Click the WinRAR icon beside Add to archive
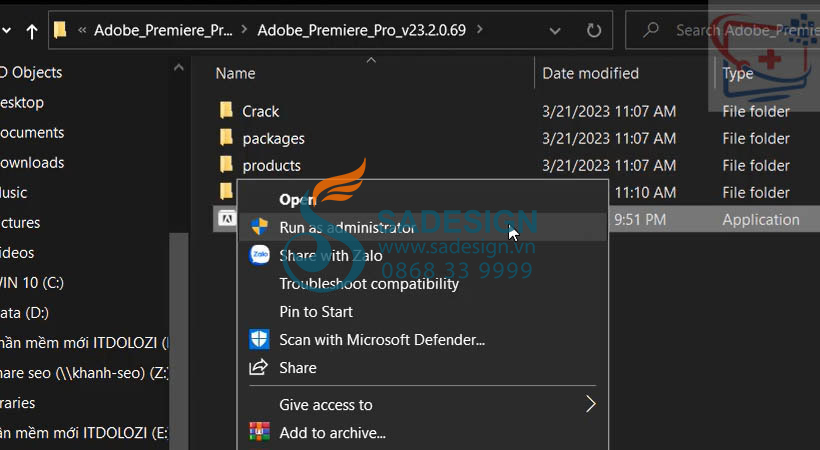820x450 pixels. tap(259, 432)
